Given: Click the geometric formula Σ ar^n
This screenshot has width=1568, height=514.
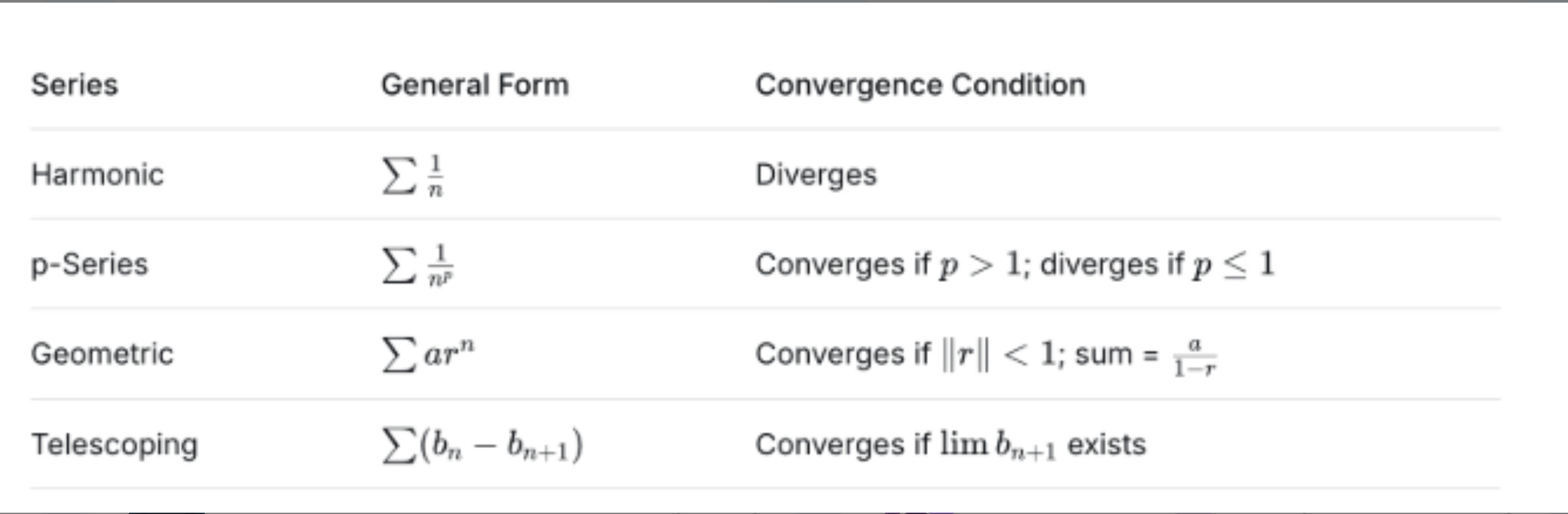Looking at the screenshot, I should pos(428,354).
